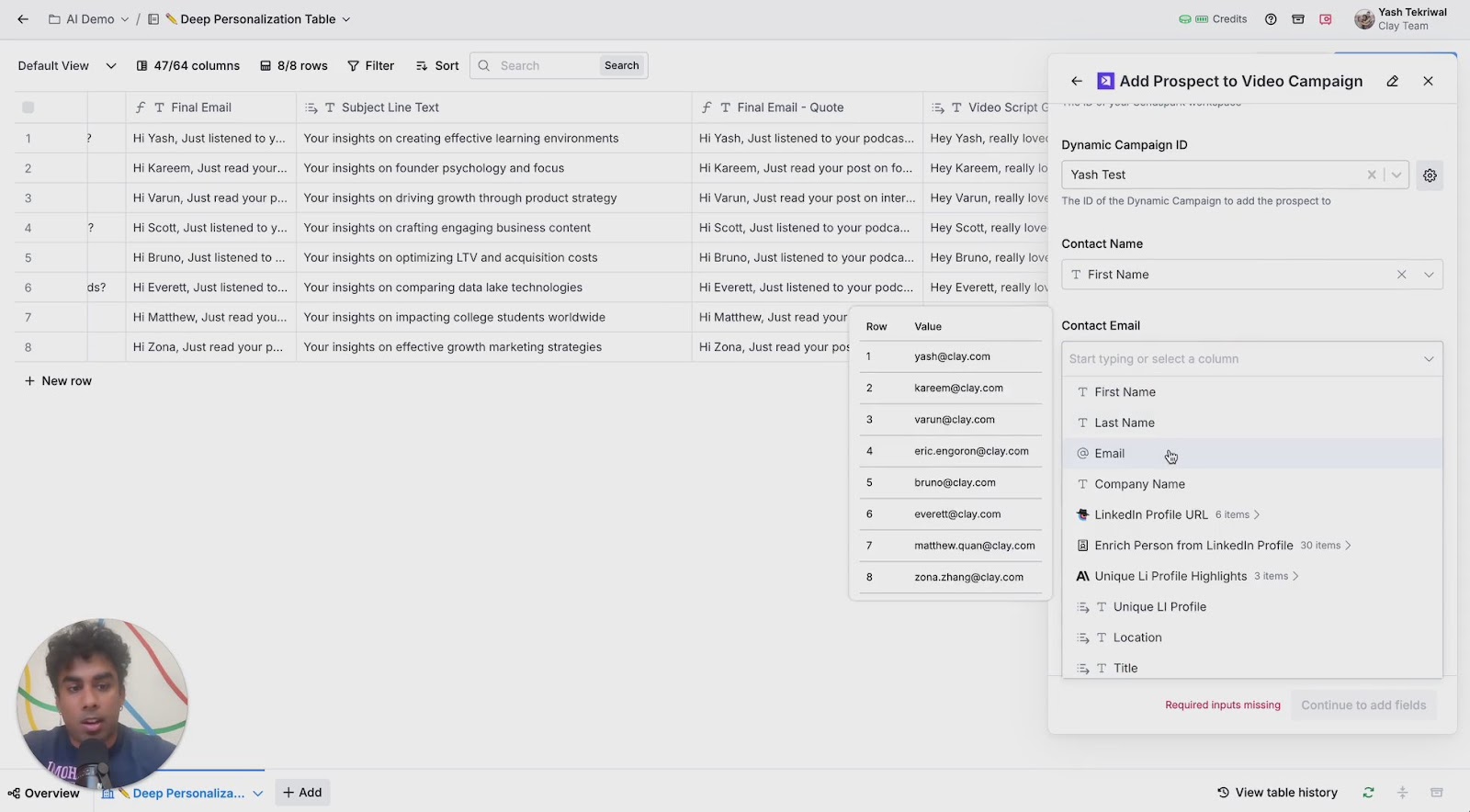This screenshot has width=1470, height=812.
Task: Choose Location from the column list
Action: coord(1252,637)
